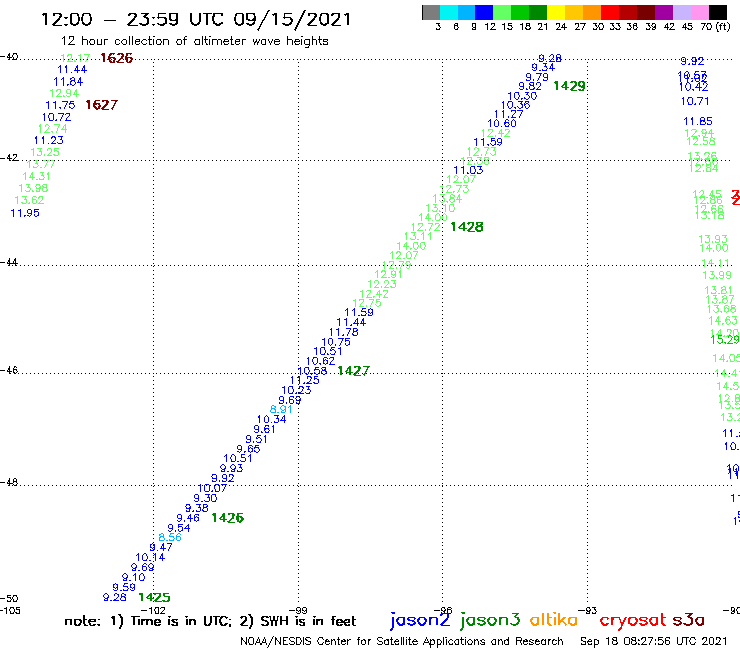Select the black legend color swatch

point(718,12)
